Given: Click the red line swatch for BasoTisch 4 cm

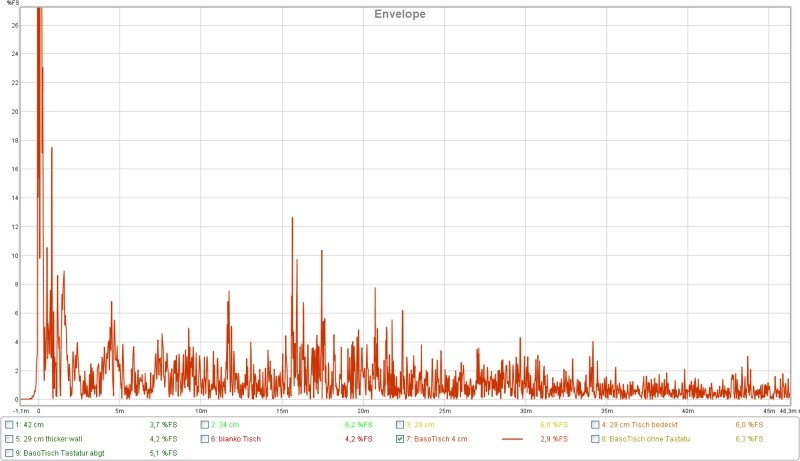Looking at the screenshot, I should pyautogui.click(x=512, y=439).
